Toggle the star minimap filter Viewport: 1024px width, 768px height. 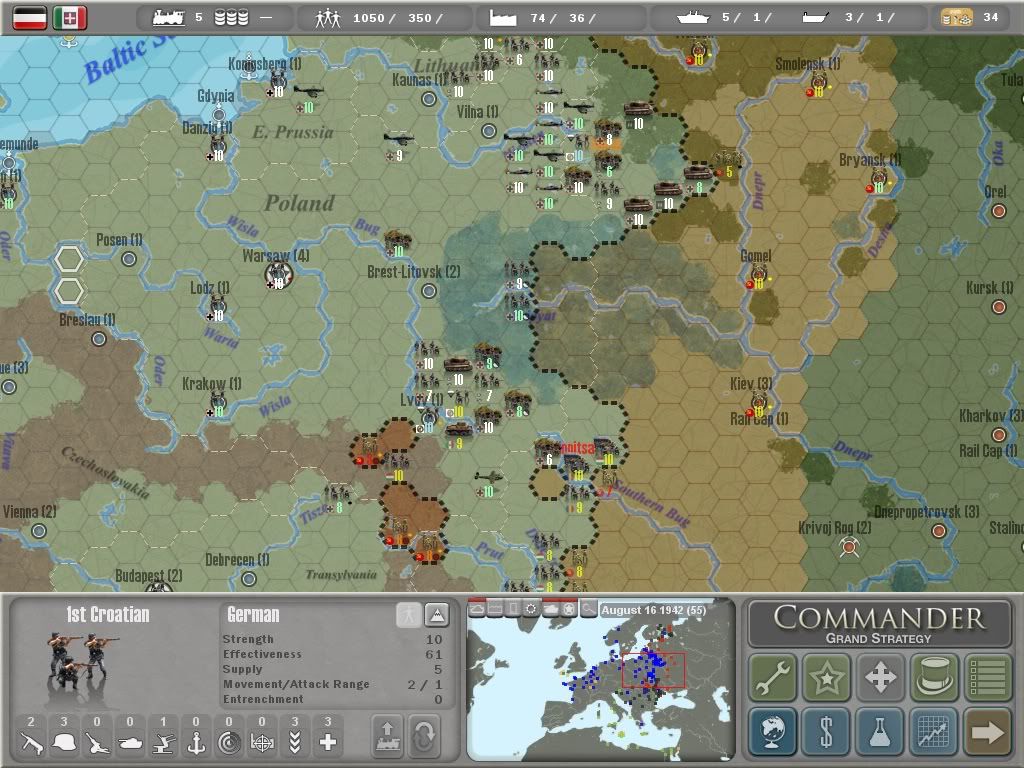pyautogui.click(x=569, y=609)
